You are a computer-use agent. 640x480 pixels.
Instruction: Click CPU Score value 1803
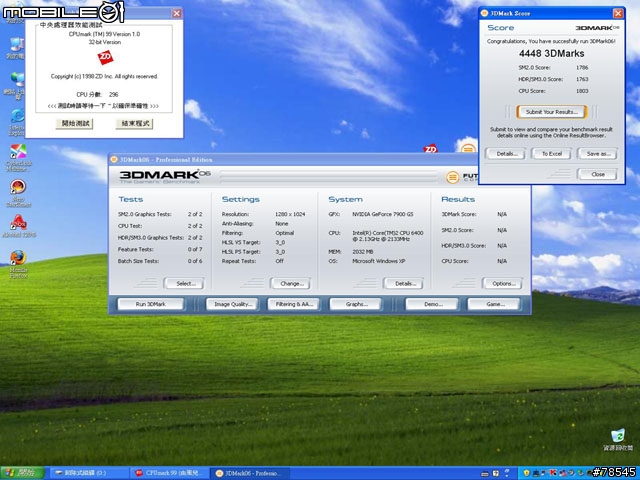pyautogui.click(x=582, y=91)
